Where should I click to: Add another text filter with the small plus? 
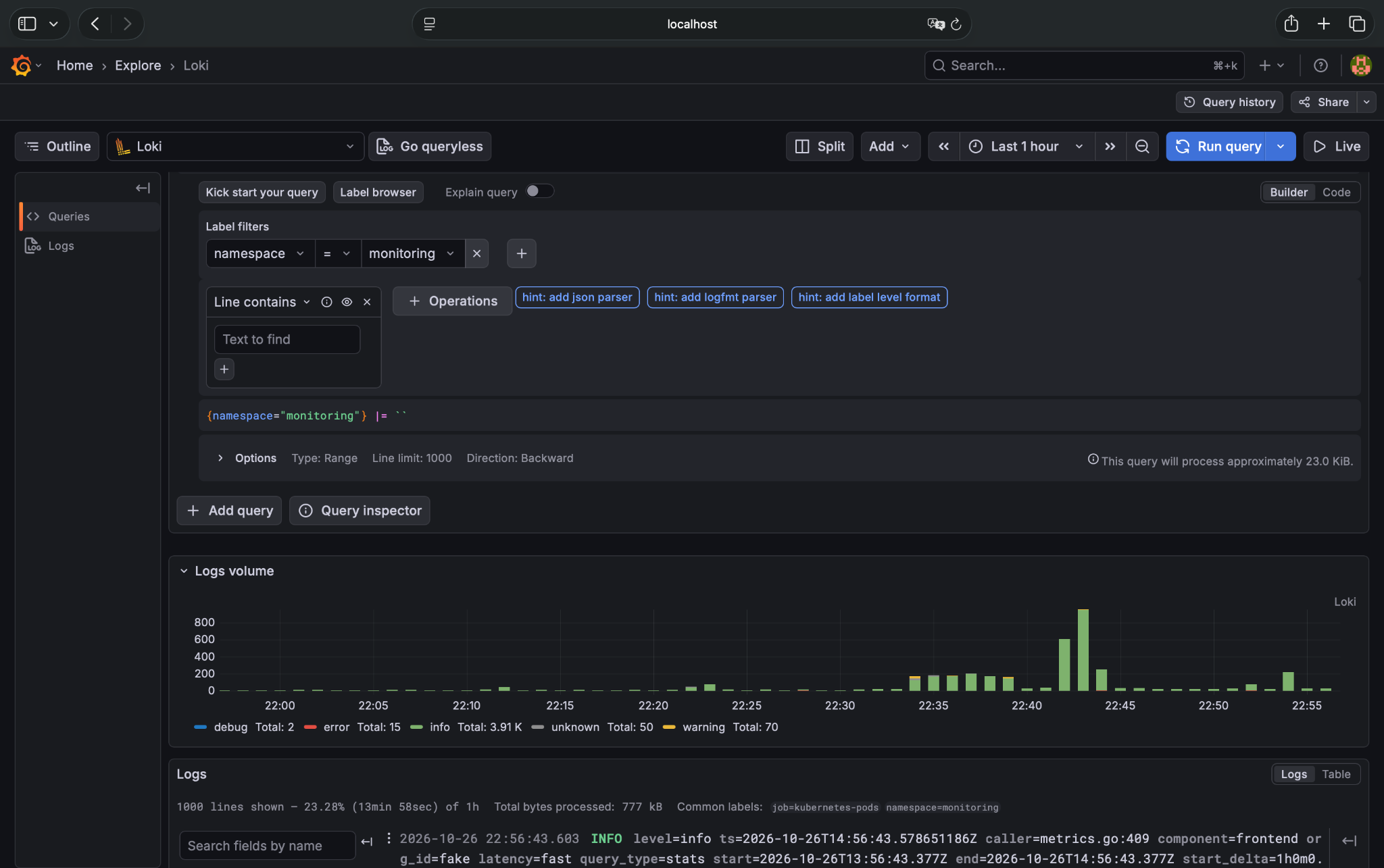(x=224, y=369)
